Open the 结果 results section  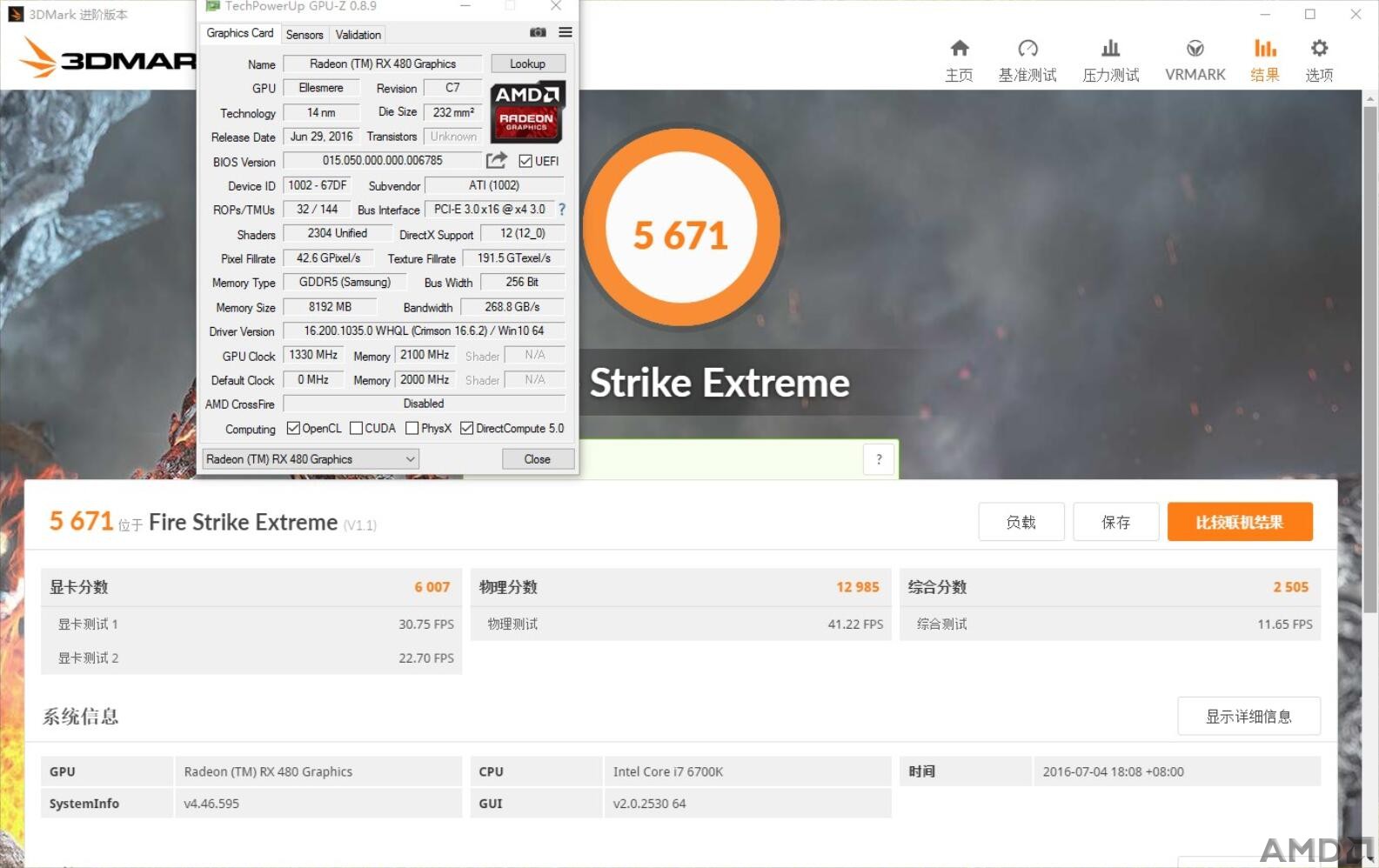point(1265,61)
